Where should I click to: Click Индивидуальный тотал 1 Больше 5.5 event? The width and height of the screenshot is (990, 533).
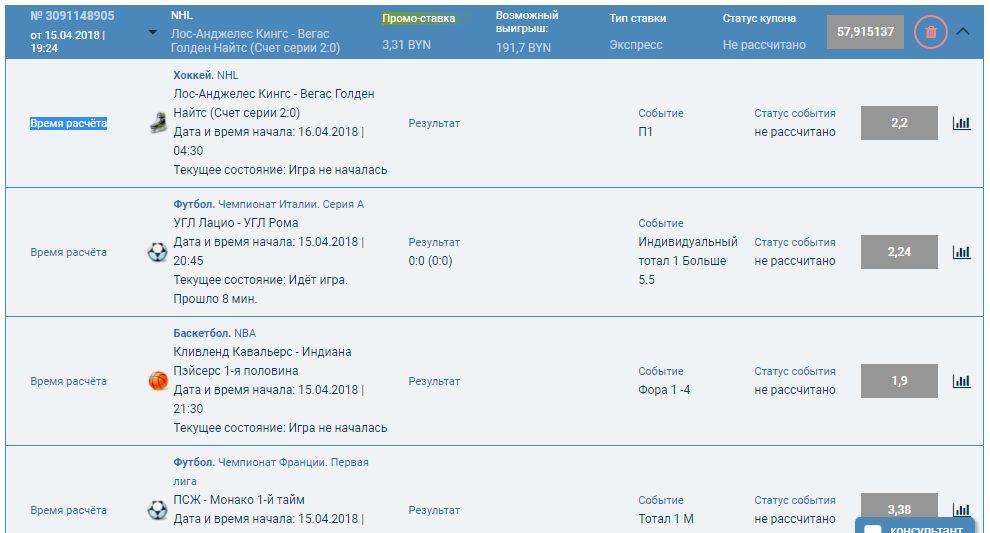pos(688,261)
